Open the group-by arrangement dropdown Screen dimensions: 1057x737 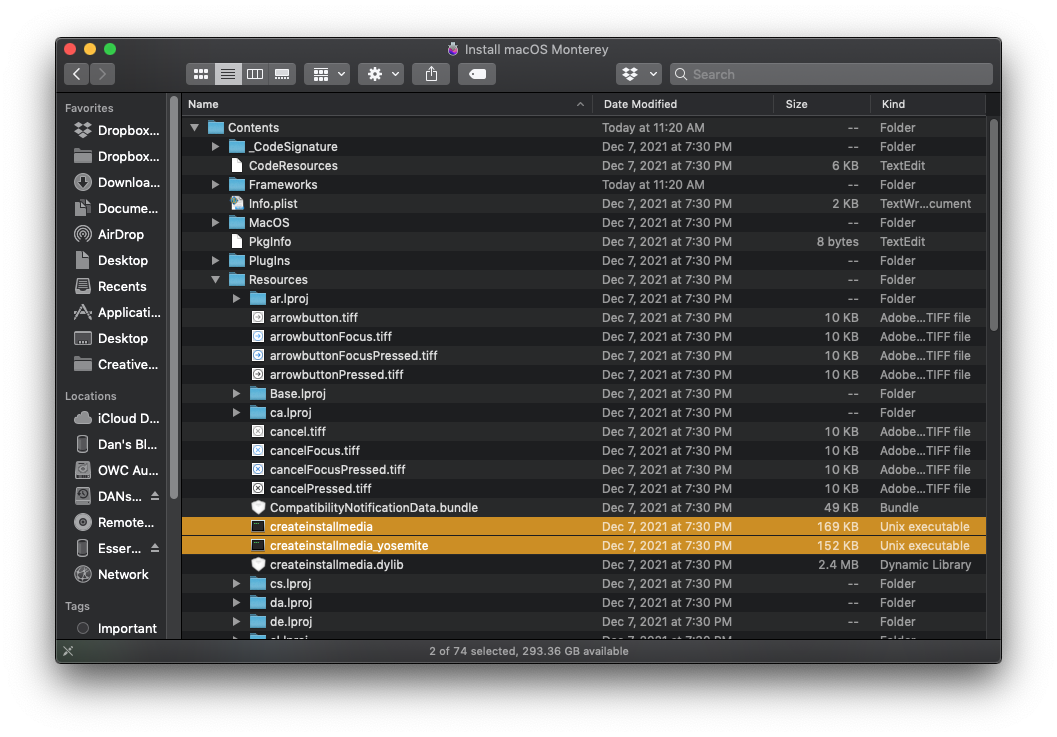(328, 74)
